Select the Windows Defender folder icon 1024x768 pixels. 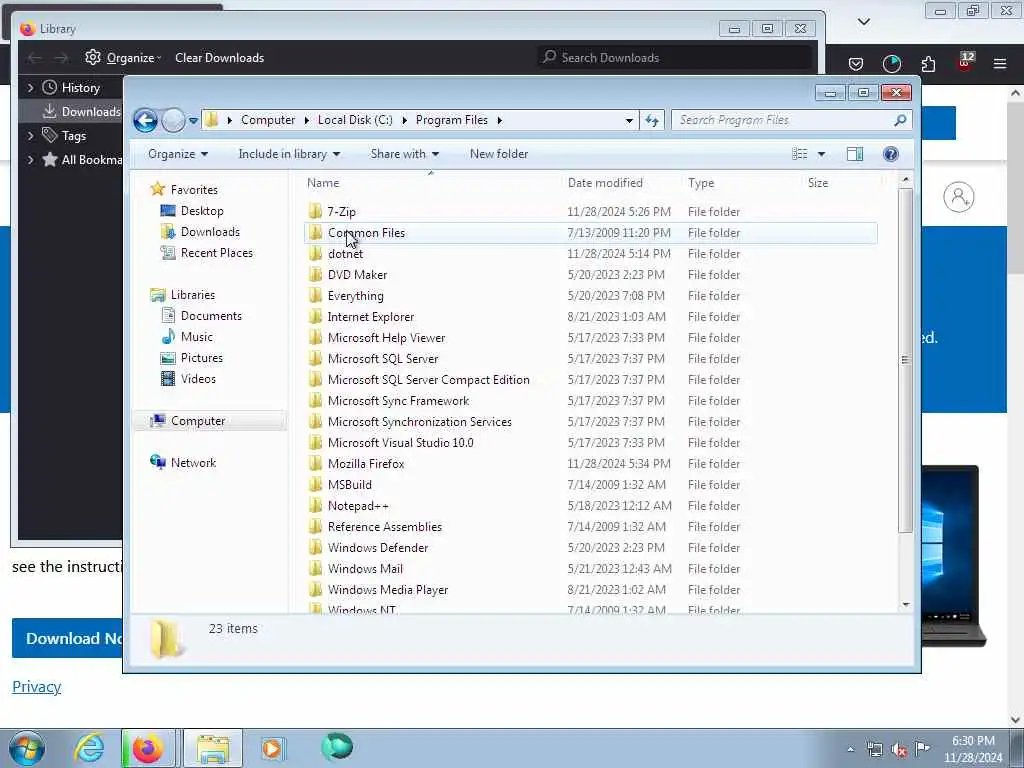tap(315, 547)
